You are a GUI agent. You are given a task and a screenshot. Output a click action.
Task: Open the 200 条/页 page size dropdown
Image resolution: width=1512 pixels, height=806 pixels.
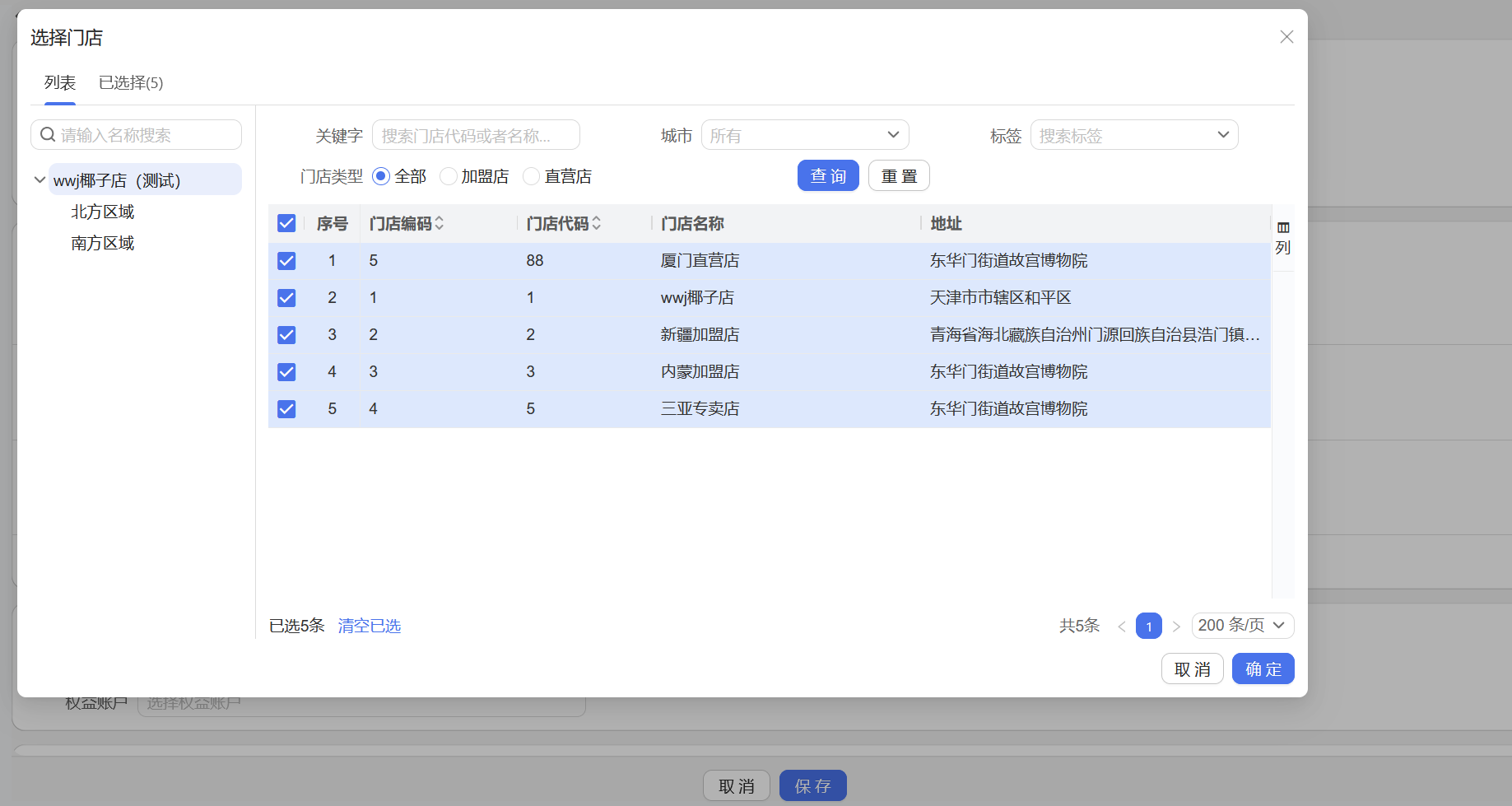pos(1242,626)
